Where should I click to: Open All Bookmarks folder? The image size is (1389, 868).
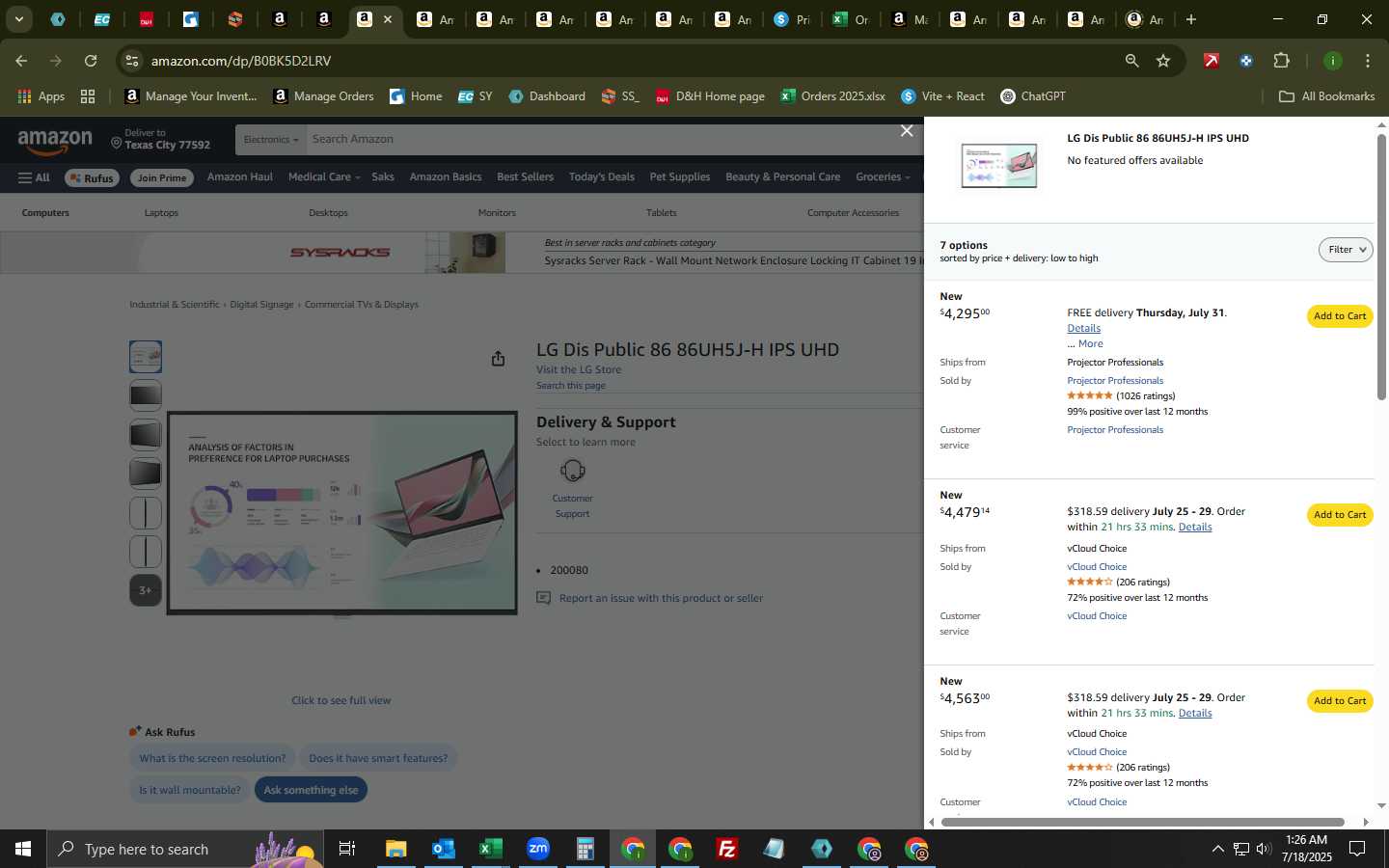[1326, 96]
